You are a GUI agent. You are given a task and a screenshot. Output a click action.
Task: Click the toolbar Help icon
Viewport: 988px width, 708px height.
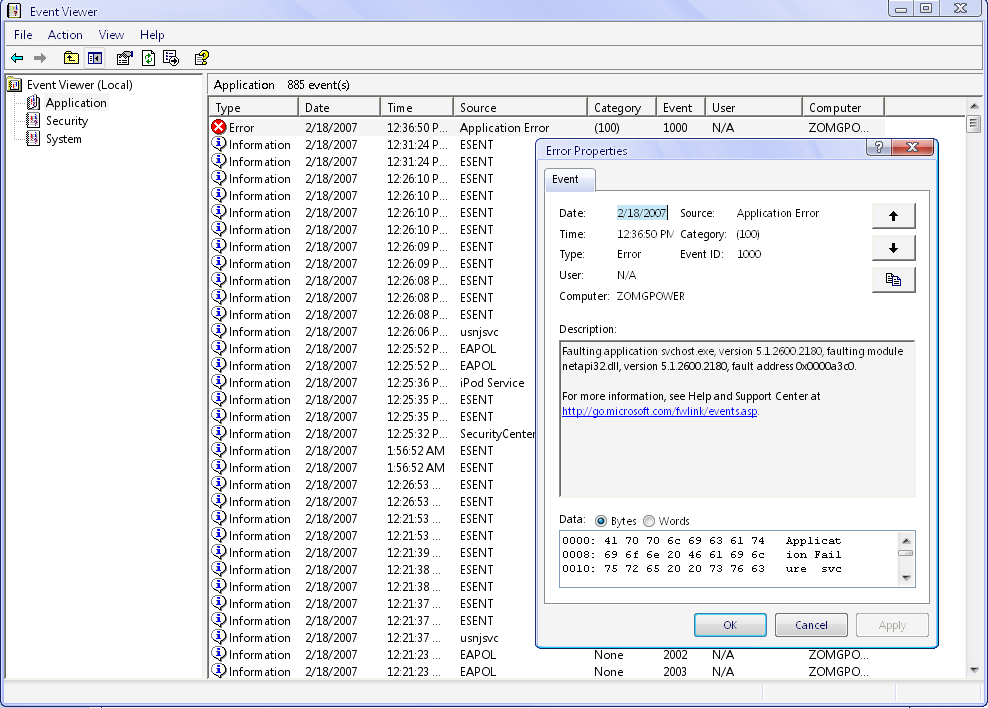[x=202, y=58]
